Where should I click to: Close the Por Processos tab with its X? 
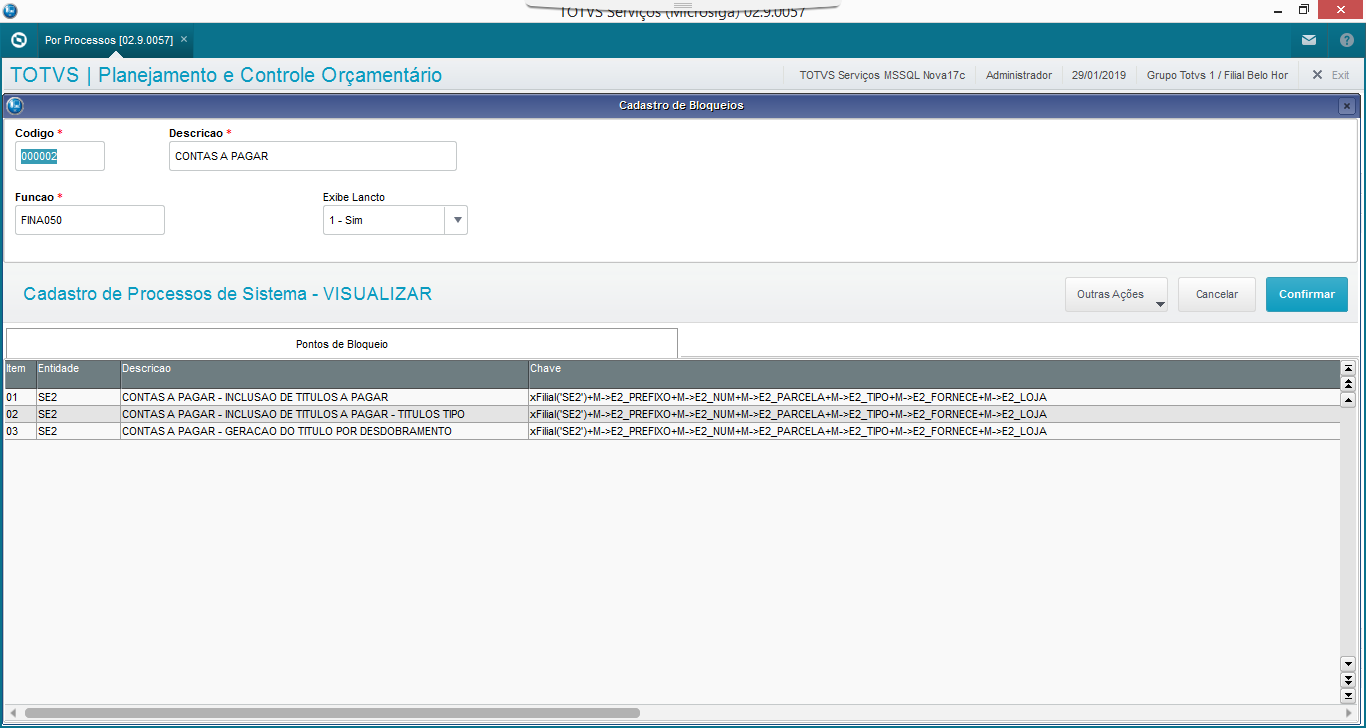(184, 39)
